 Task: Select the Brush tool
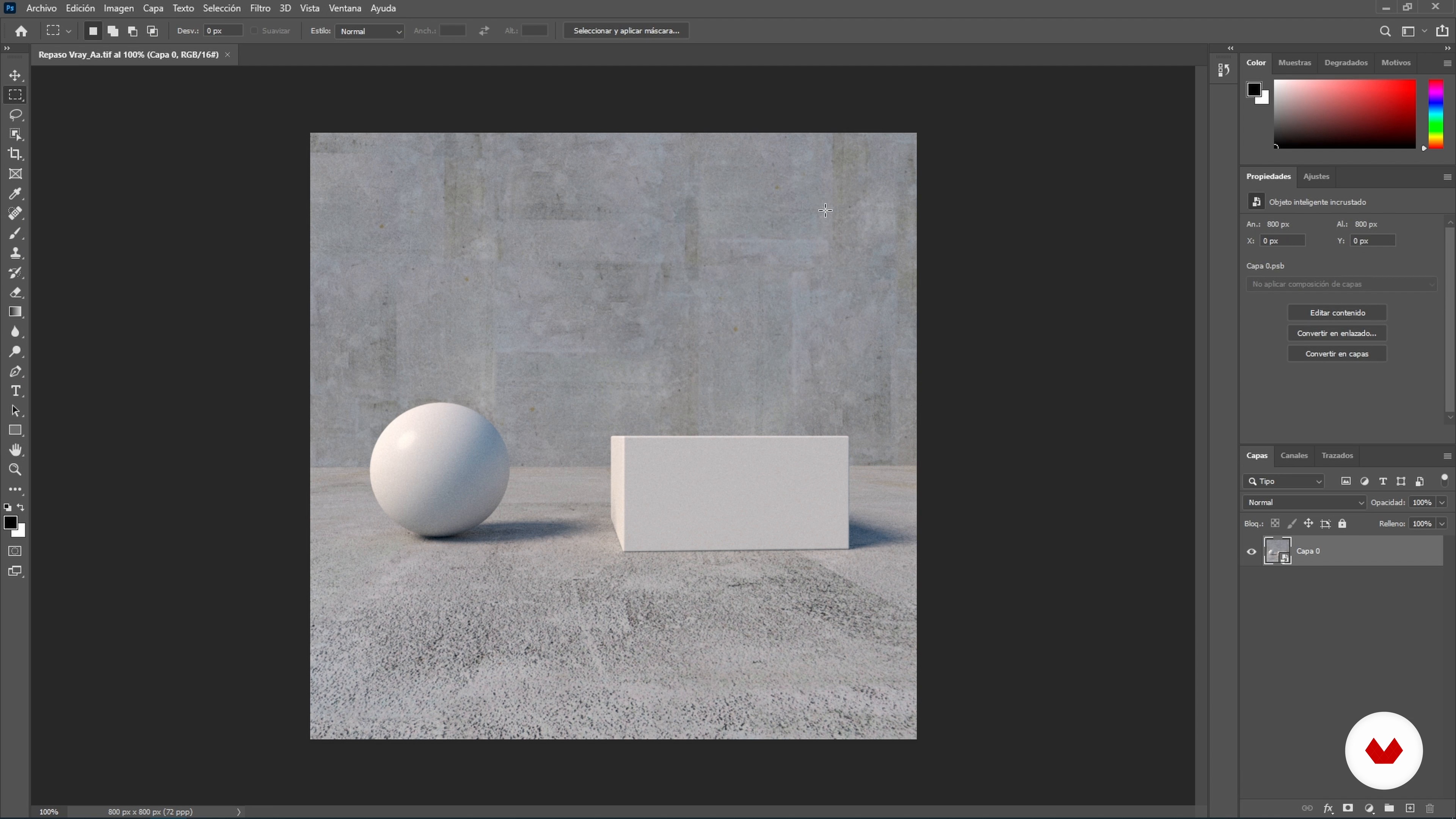tap(15, 233)
